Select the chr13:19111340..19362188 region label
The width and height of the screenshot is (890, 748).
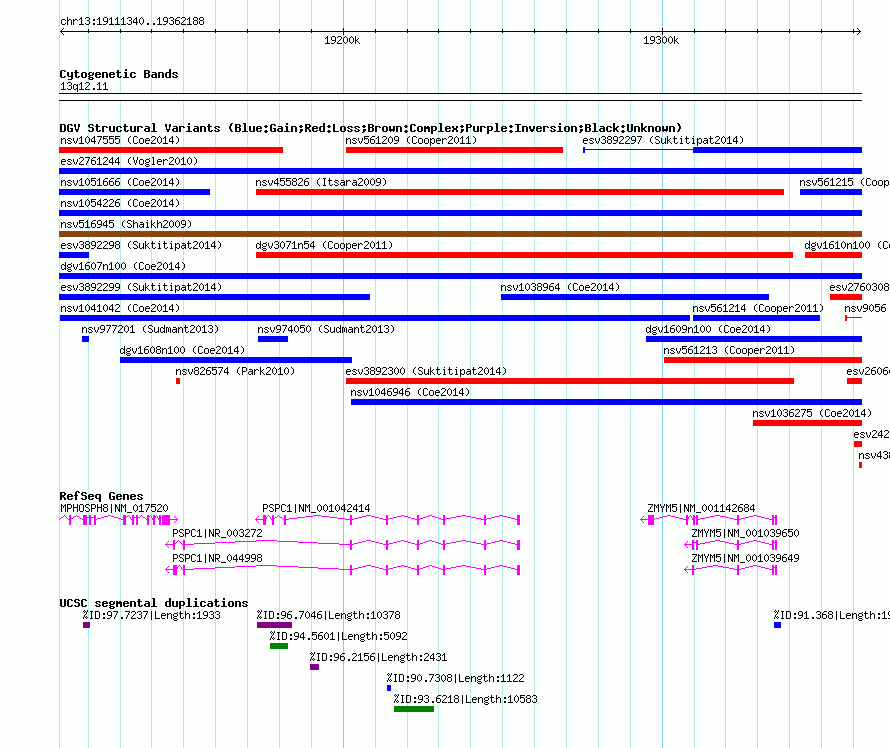(132, 21)
